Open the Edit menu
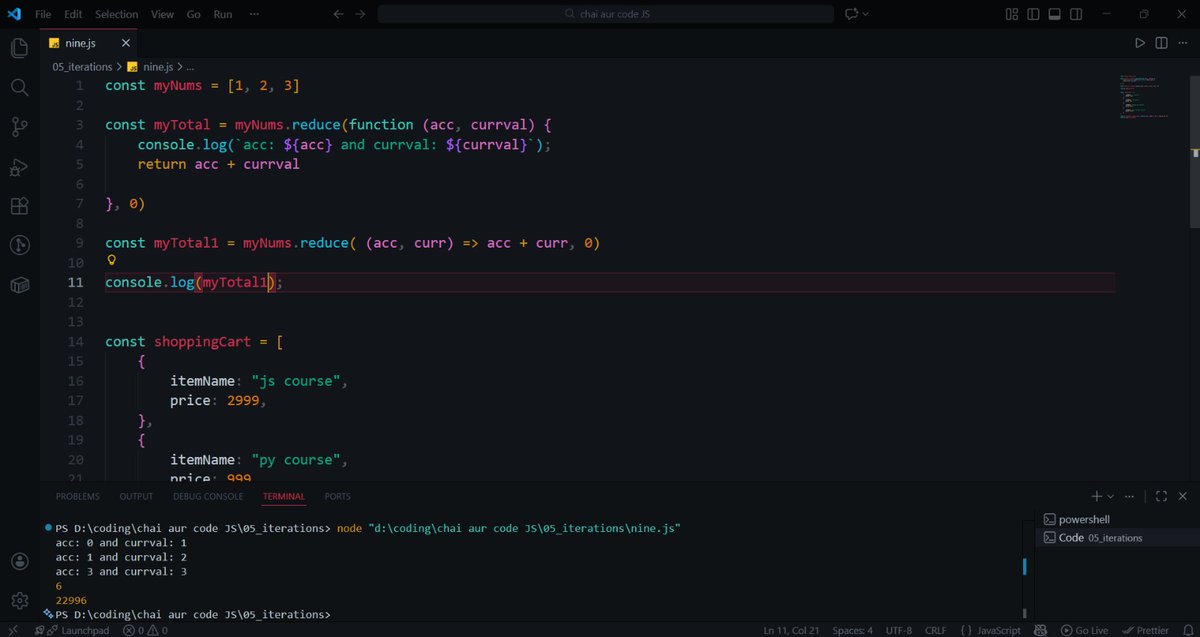 coord(73,15)
